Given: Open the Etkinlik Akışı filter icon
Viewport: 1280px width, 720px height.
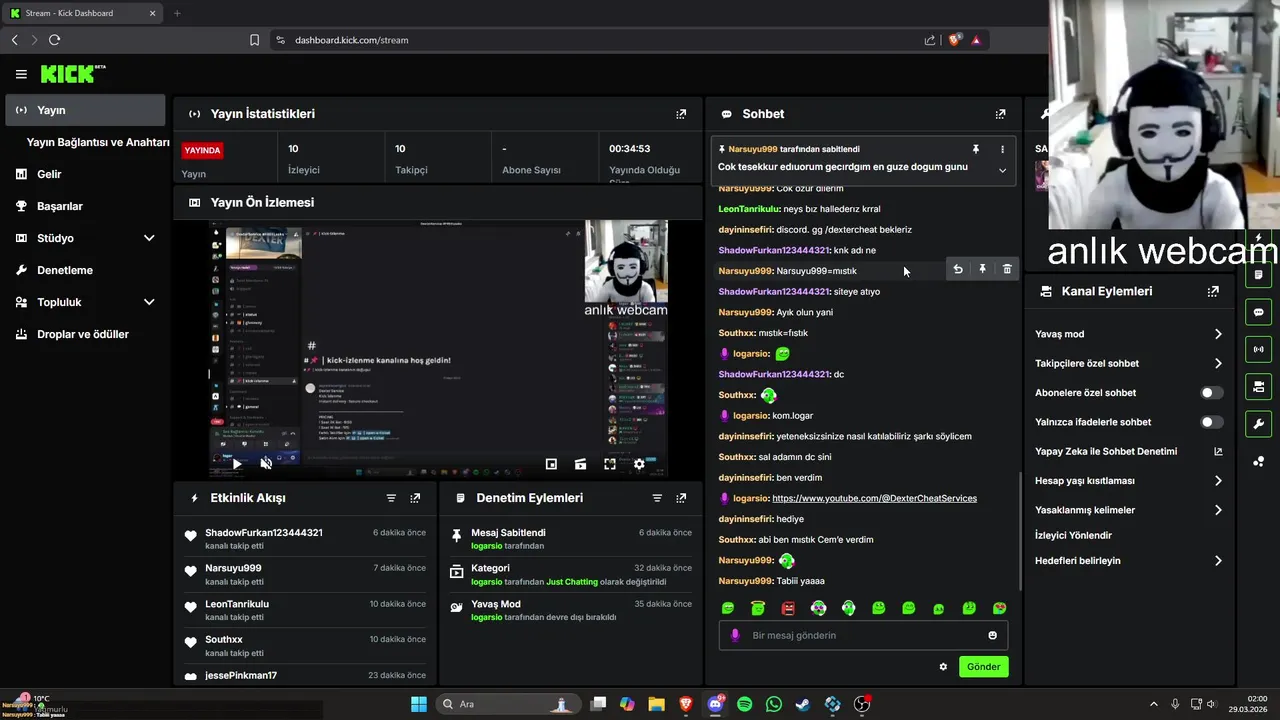Looking at the screenshot, I should pyautogui.click(x=391, y=498).
